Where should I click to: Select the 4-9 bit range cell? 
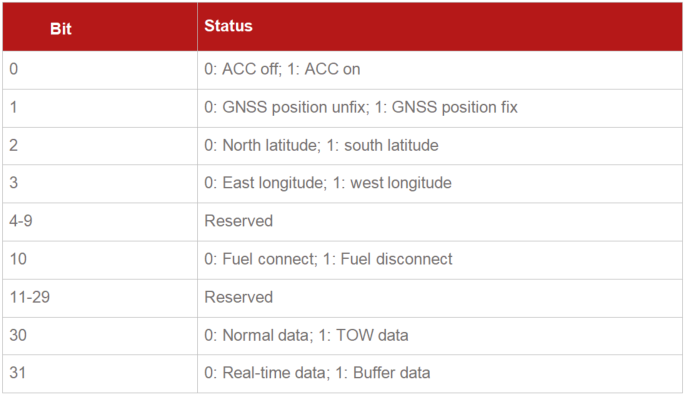(x=100, y=222)
